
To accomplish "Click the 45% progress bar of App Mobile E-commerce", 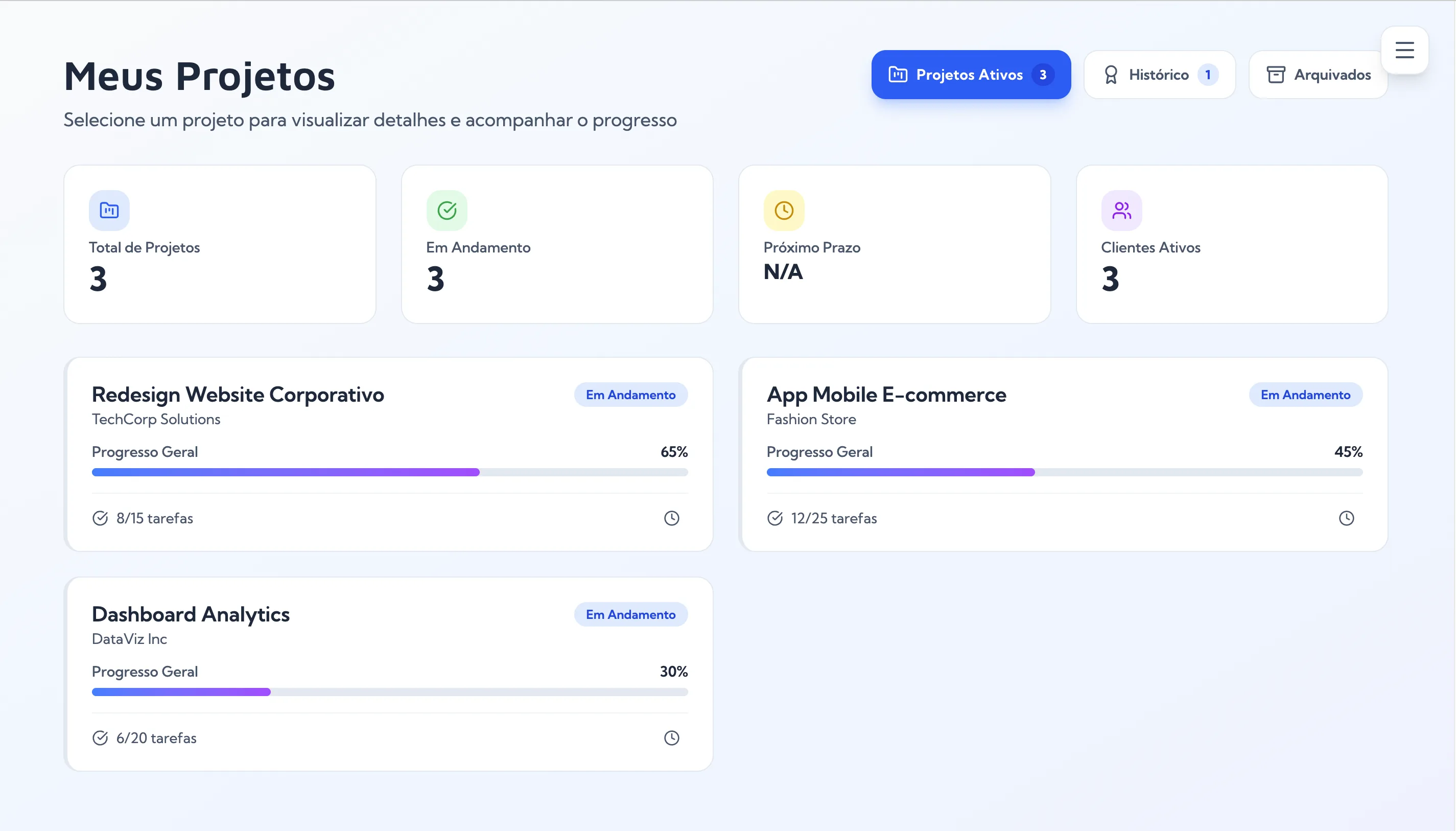I will pyautogui.click(x=1065, y=473).
